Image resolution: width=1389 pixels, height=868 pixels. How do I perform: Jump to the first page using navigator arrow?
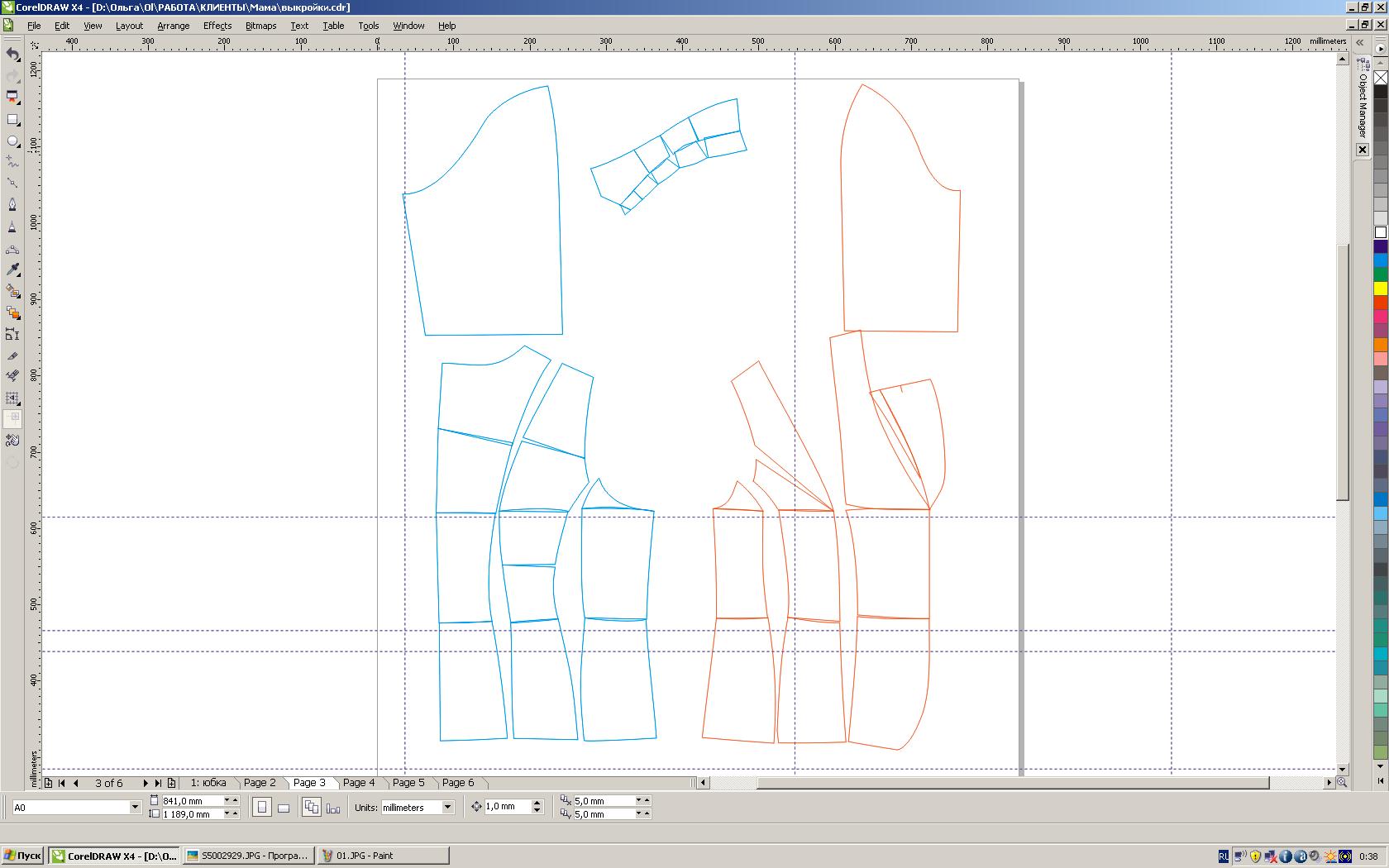(x=62, y=783)
